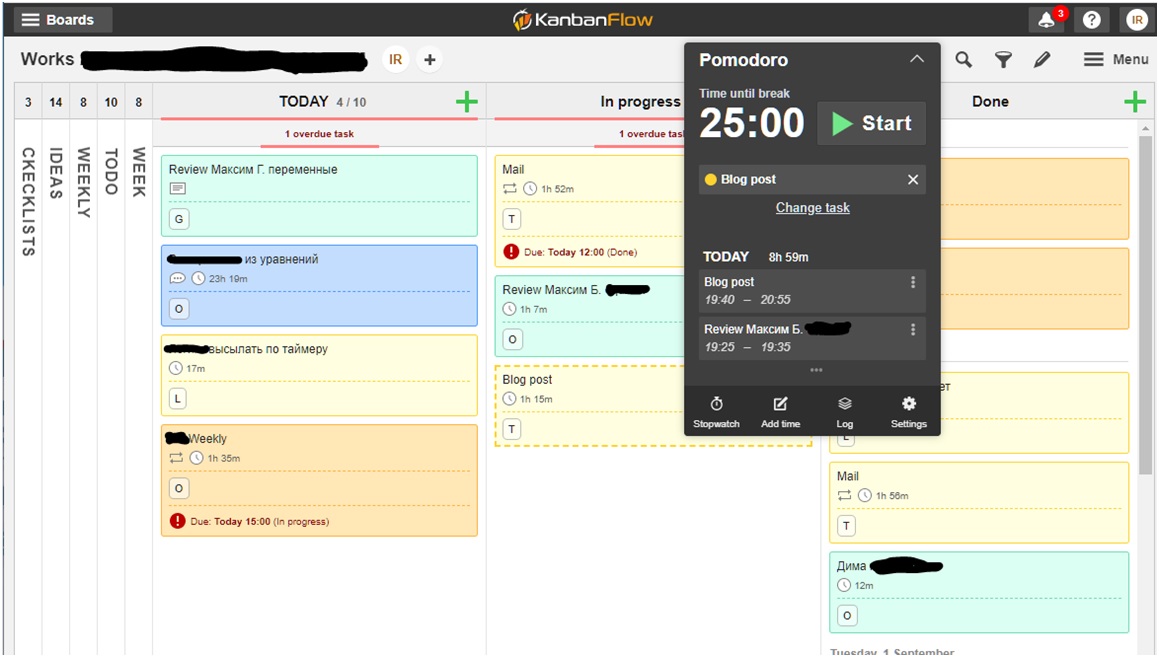The image size is (1159, 657).
Task: Open Add time in Pomodoro panel
Action: [781, 412]
